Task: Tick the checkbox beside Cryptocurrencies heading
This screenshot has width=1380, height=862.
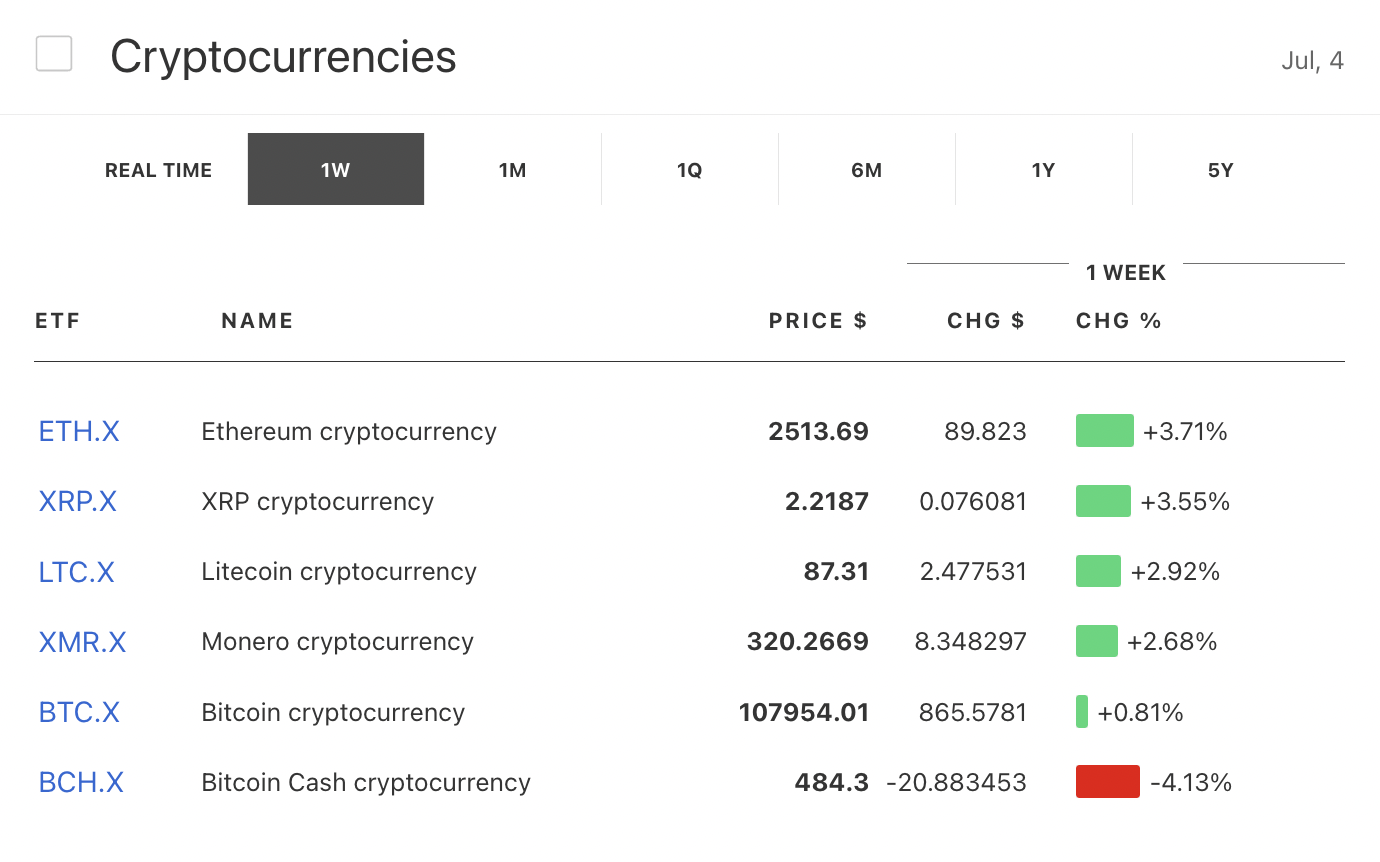Action: pos(54,54)
